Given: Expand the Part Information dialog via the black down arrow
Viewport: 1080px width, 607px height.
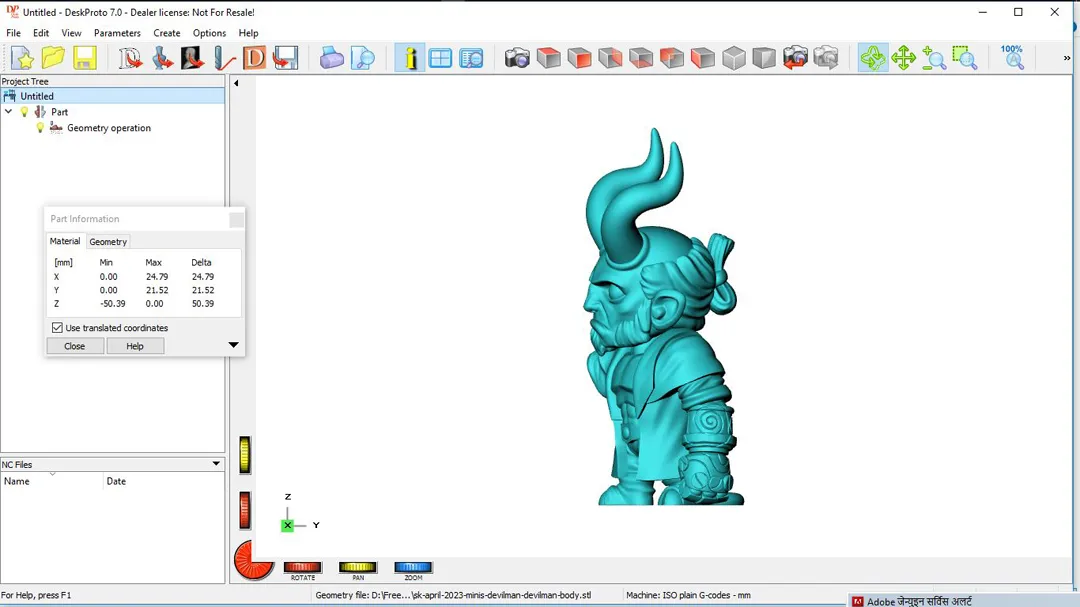Looking at the screenshot, I should click(233, 344).
